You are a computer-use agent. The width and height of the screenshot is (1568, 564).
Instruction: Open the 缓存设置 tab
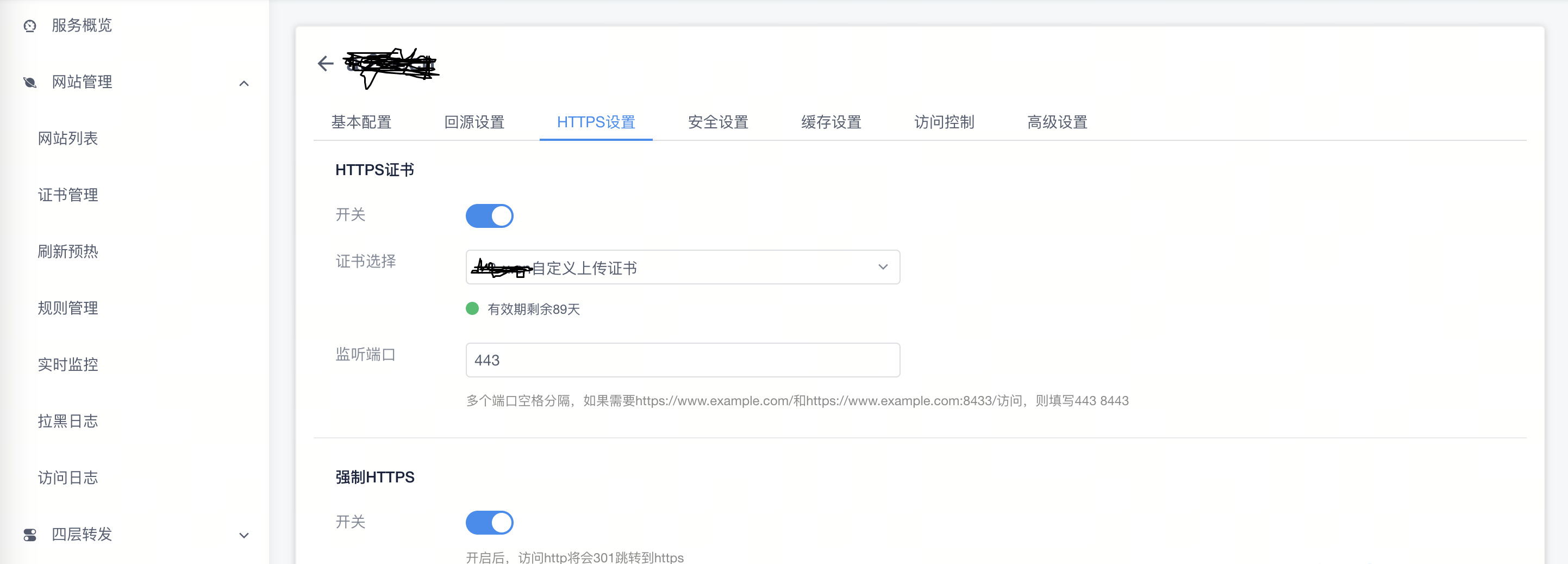832,122
